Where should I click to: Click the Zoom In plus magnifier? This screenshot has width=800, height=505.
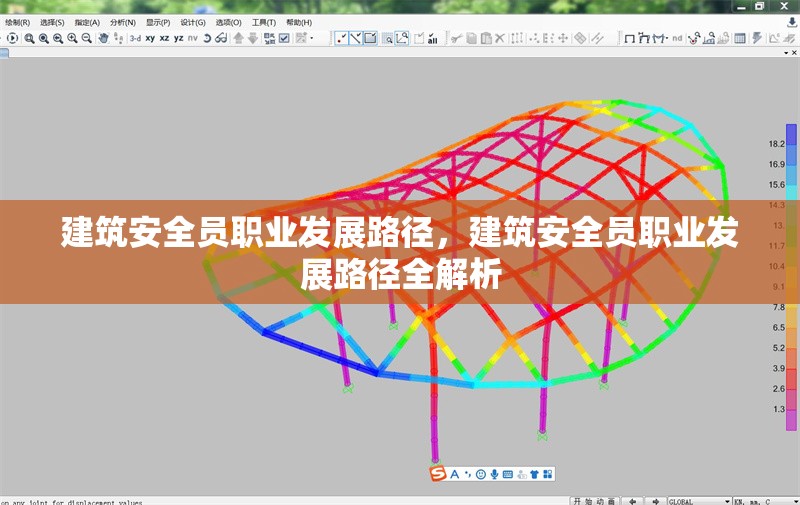click(x=72, y=38)
